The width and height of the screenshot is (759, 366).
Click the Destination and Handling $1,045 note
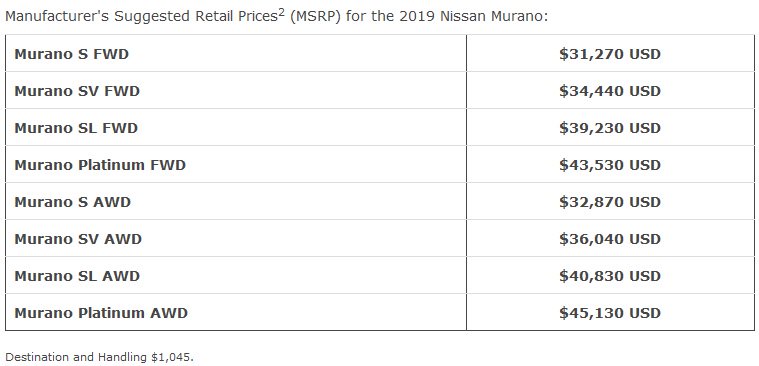click(99, 358)
